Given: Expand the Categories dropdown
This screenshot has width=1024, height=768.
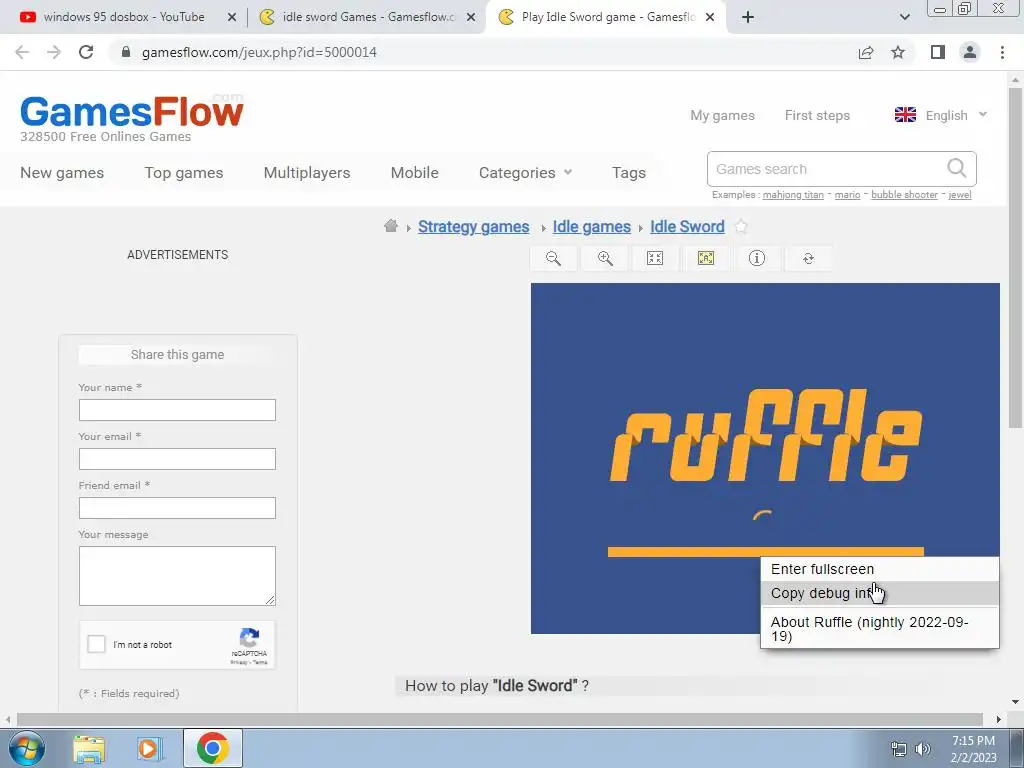Looking at the screenshot, I should point(525,172).
